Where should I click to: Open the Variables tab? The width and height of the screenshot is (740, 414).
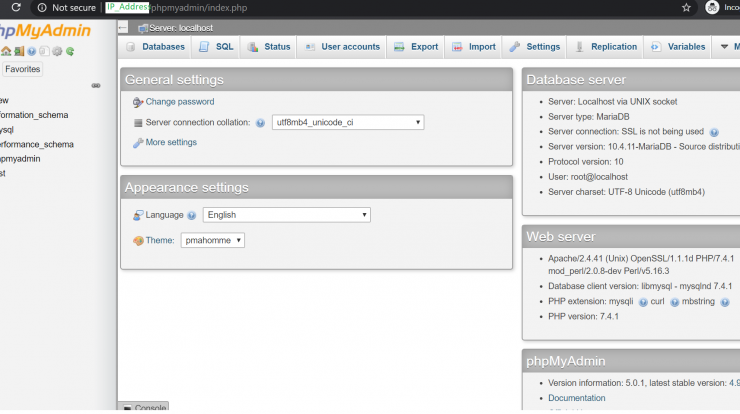pos(678,47)
